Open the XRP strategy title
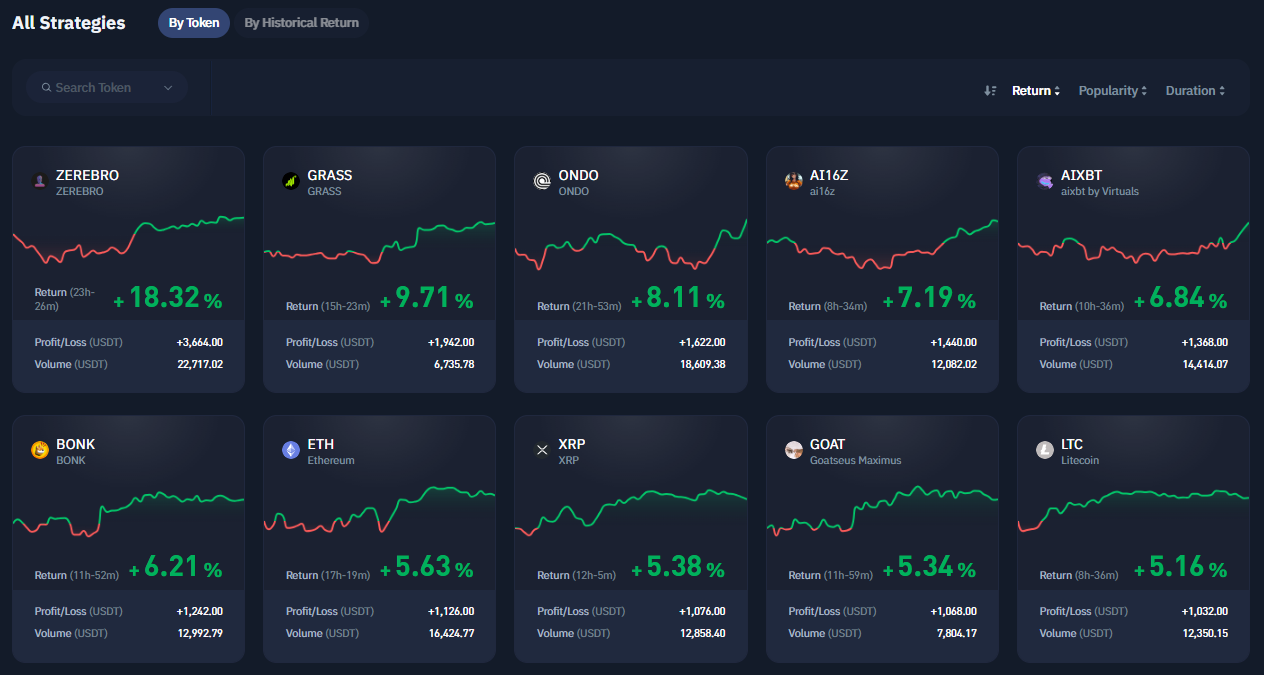1264x675 pixels. coord(572,444)
